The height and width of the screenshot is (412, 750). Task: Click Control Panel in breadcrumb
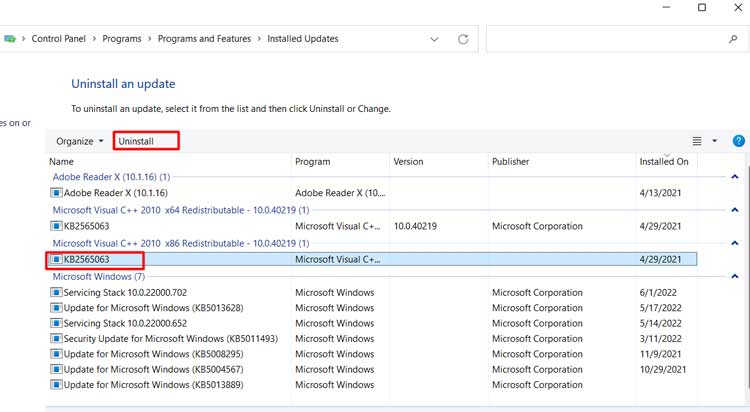point(58,39)
